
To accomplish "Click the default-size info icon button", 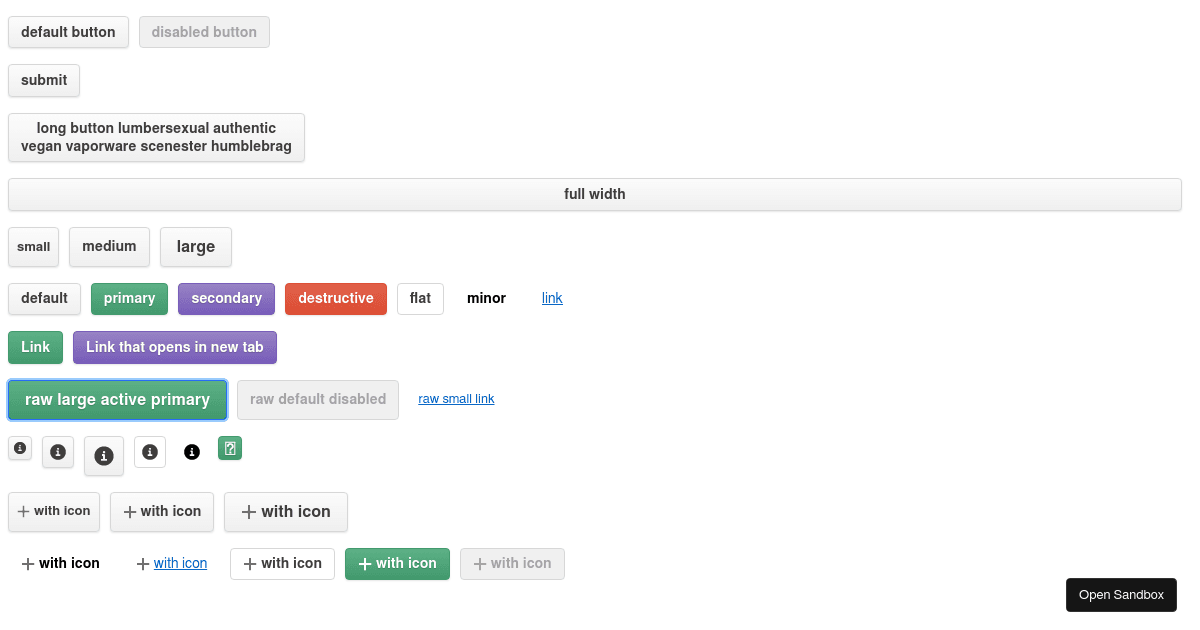I will 57,452.
